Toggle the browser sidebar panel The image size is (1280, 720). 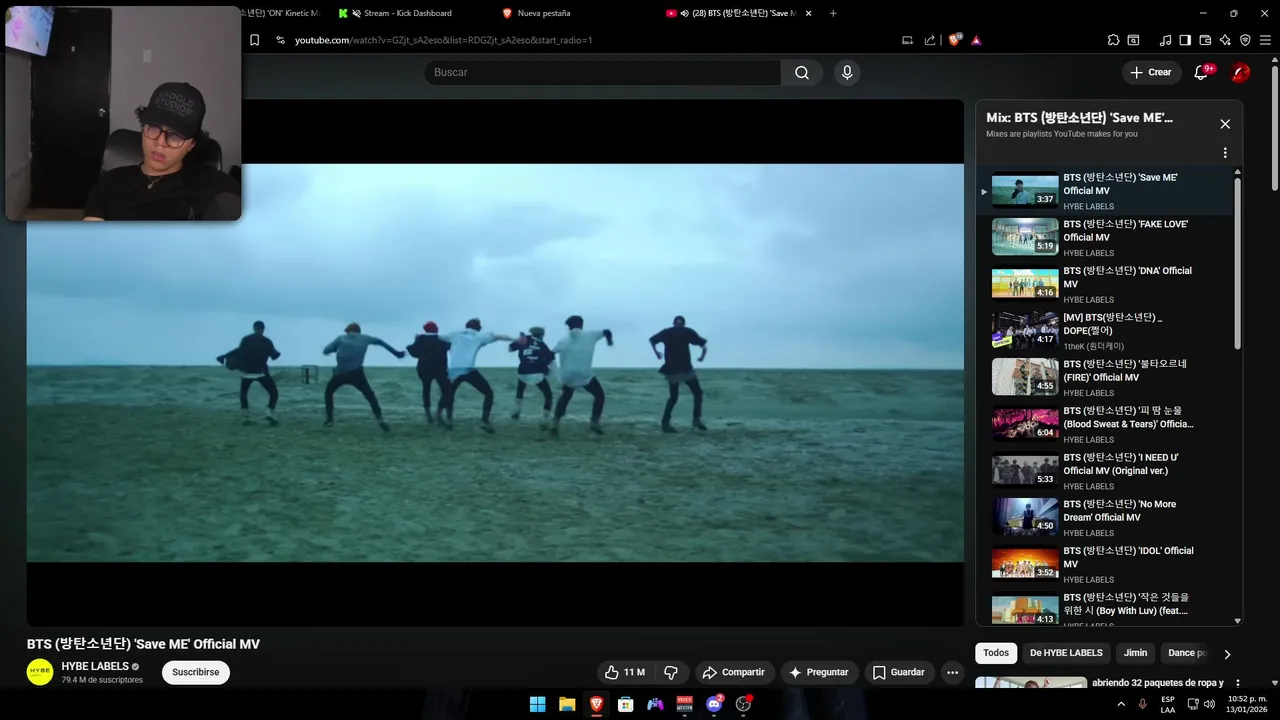click(1185, 40)
